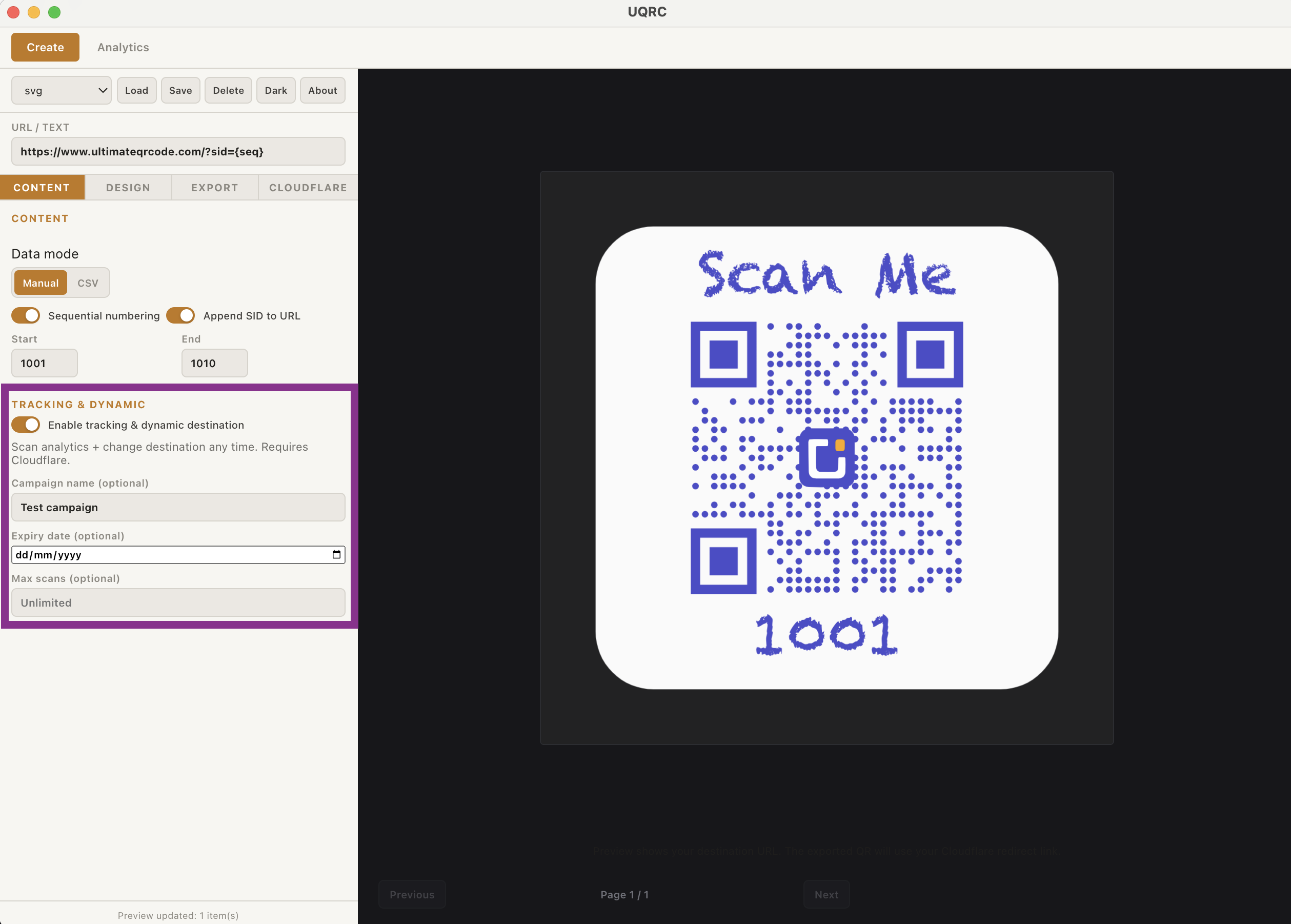Switch to the Analytics tab
The height and width of the screenshot is (924, 1291).
pyautogui.click(x=123, y=47)
